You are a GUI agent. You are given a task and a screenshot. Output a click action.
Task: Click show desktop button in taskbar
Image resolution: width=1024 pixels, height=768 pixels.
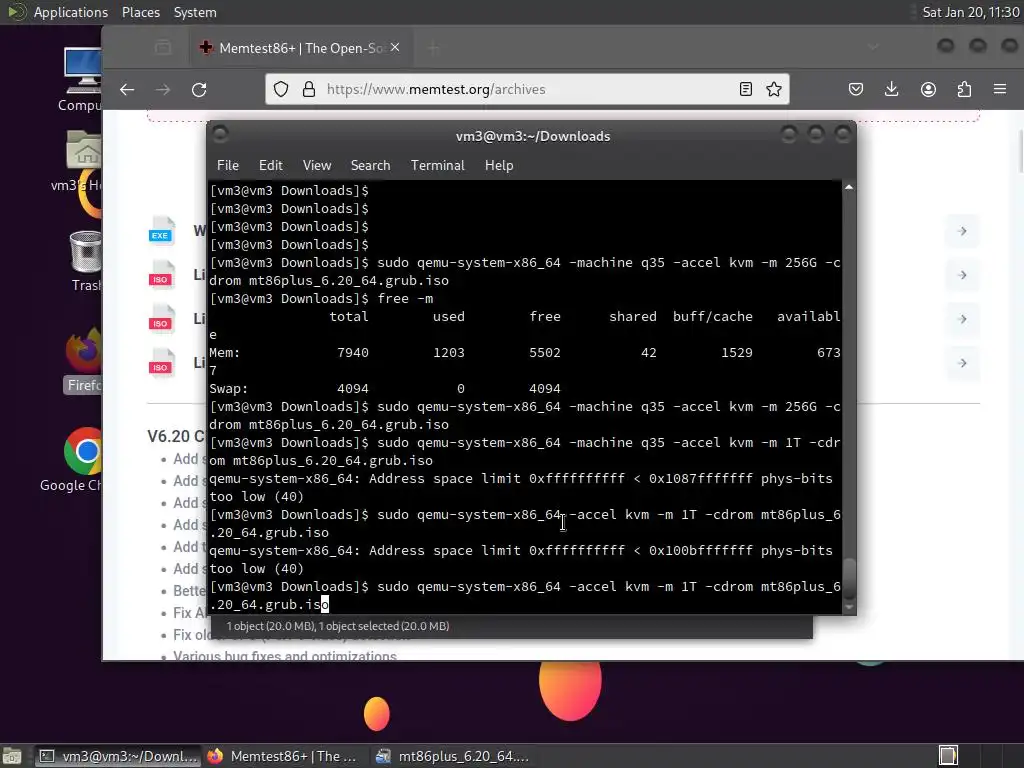click(x=12, y=756)
